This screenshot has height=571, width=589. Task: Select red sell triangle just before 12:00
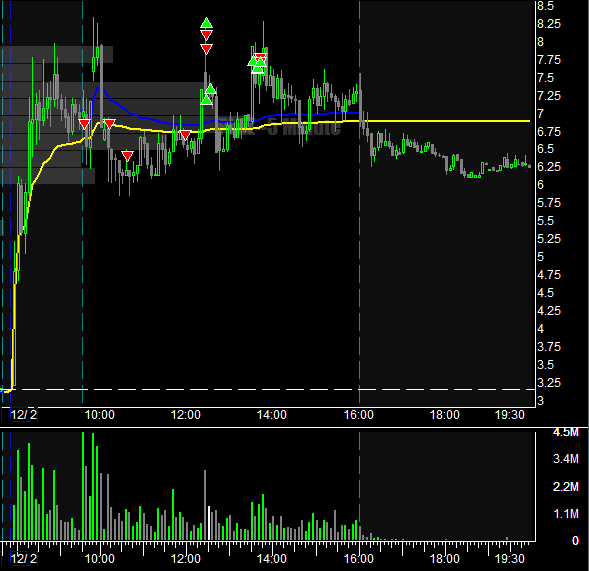(x=185, y=135)
